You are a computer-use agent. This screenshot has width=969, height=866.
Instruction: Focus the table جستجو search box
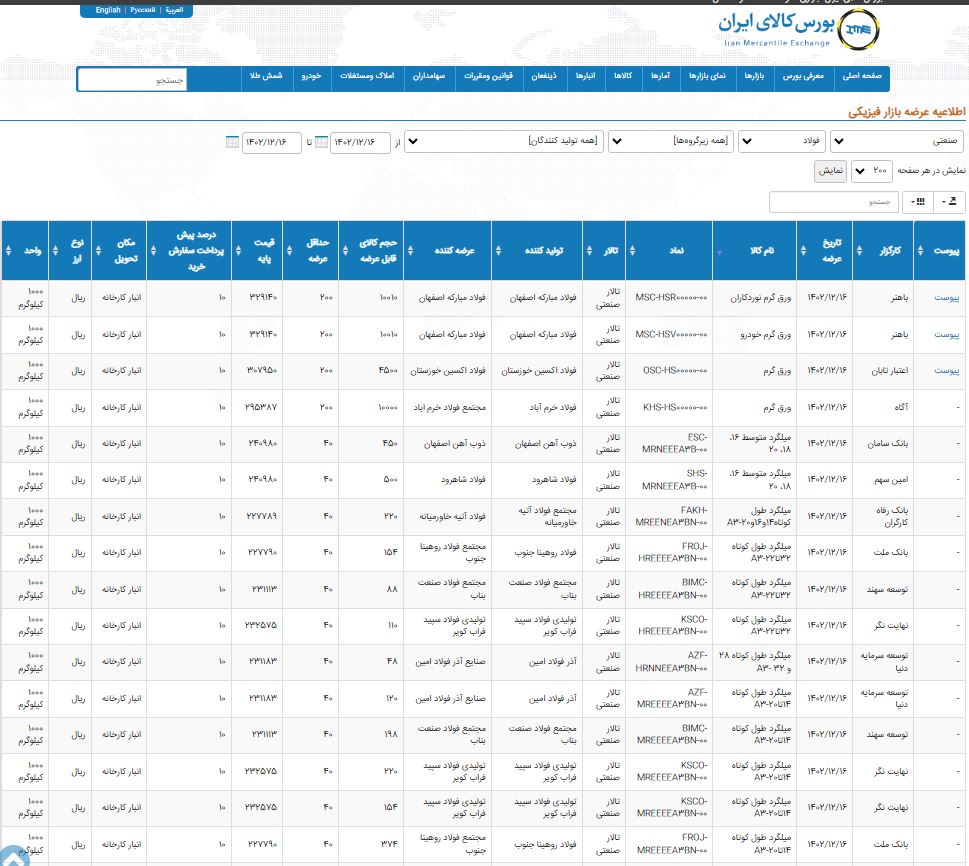coord(834,202)
